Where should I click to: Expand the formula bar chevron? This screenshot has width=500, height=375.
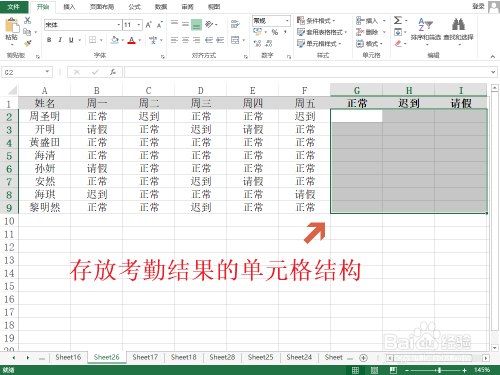pos(493,72)
